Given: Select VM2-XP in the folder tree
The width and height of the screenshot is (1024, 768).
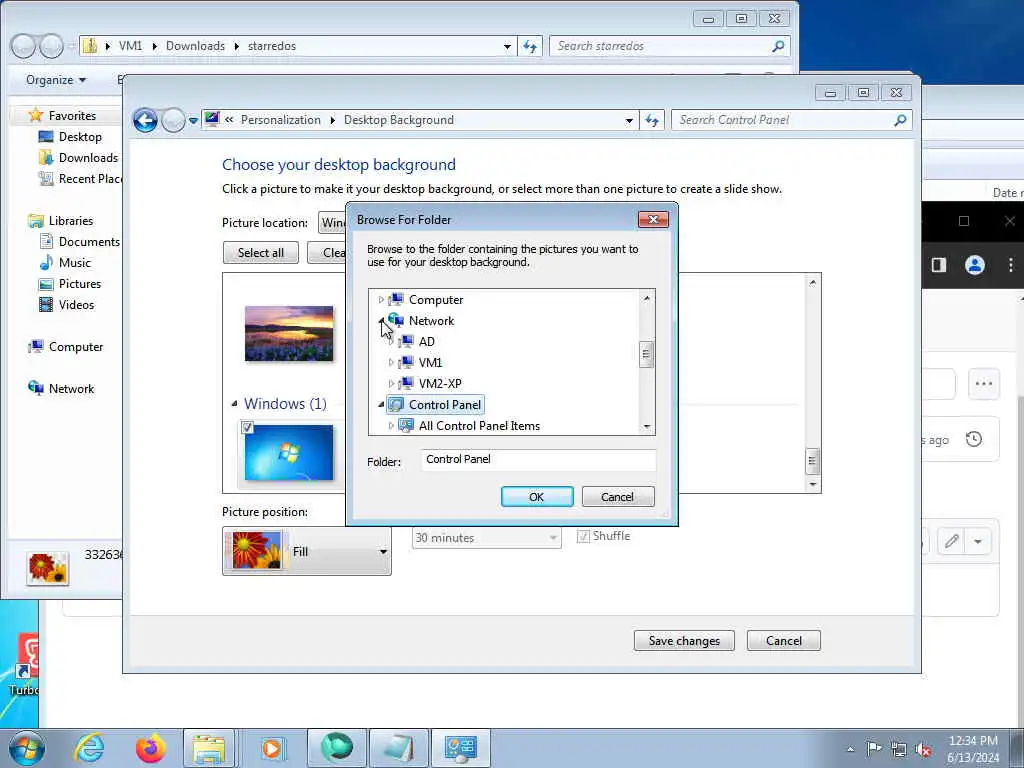Looking at the screenshot, I should point(440,383).
